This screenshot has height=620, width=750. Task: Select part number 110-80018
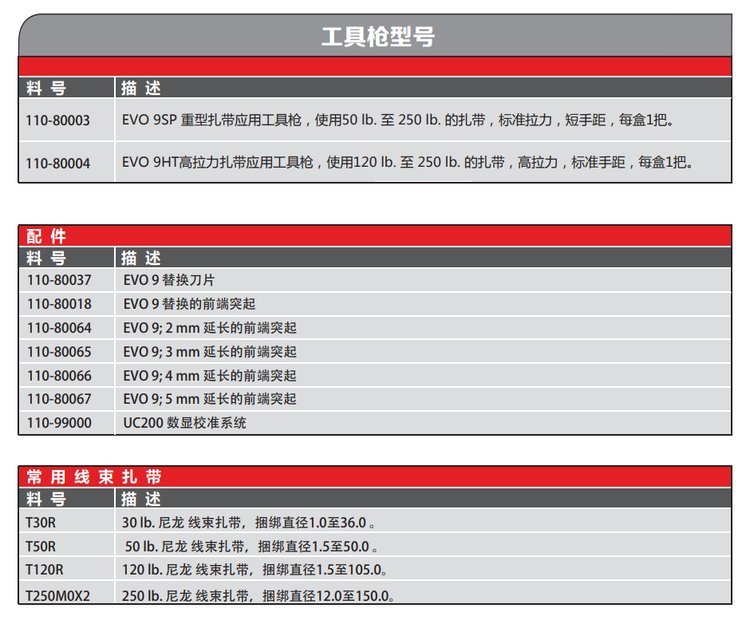(59, 304)
